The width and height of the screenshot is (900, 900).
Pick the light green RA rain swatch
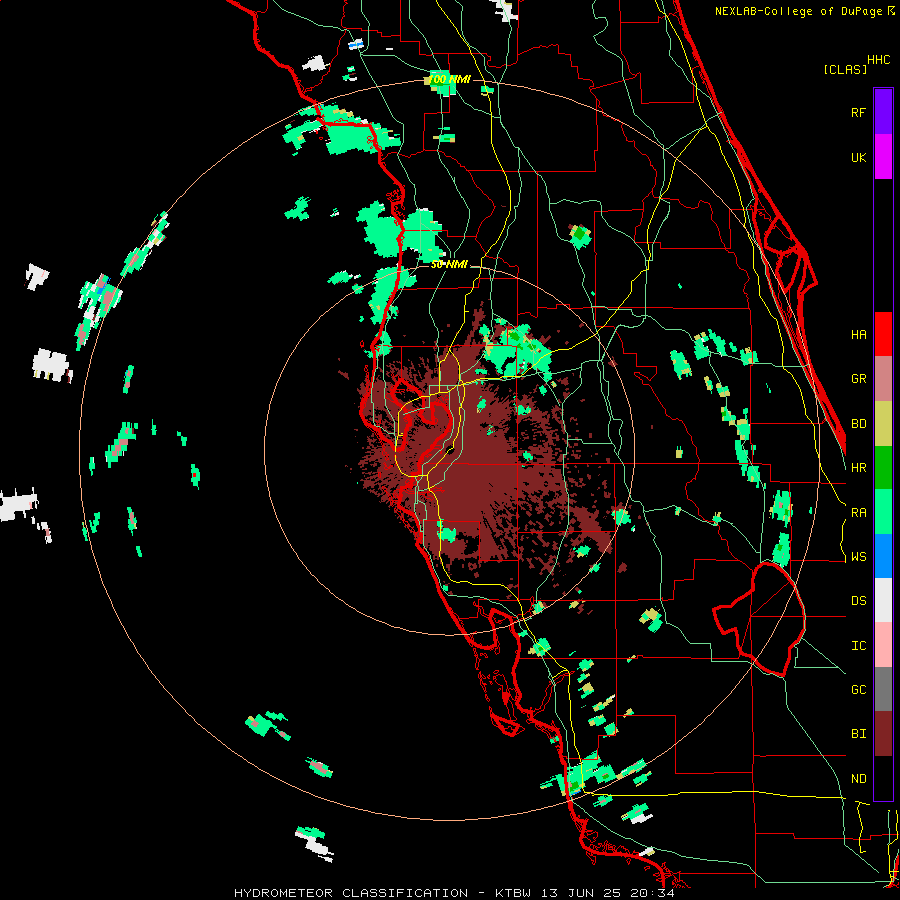[883, 512]
